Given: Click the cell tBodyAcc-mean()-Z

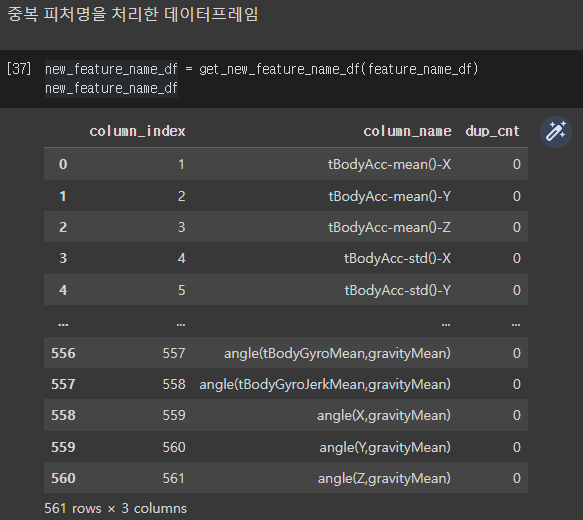Looking at the screenshot, I should [390, 227].
